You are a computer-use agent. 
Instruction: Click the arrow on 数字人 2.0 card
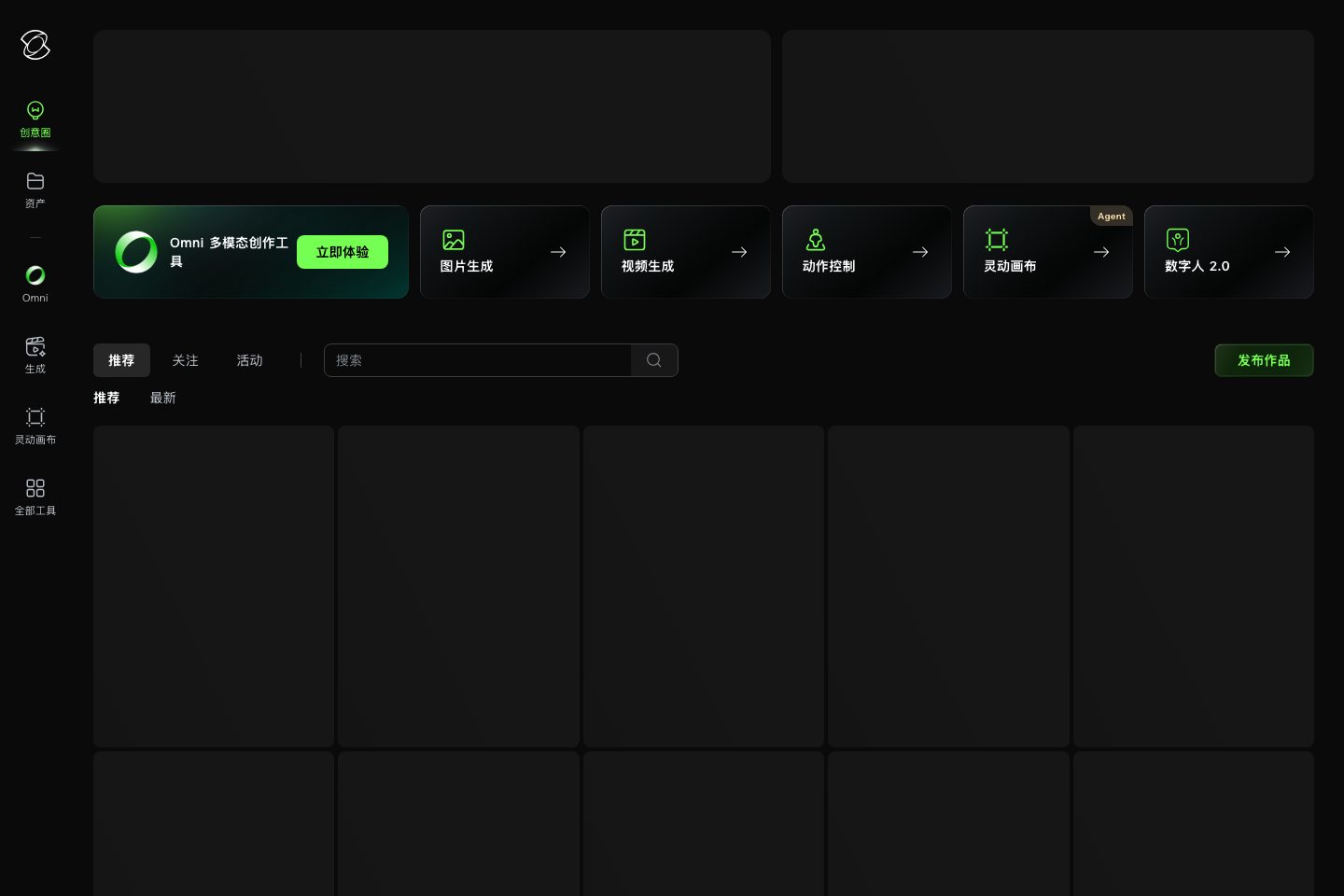tap(1282, 252)
